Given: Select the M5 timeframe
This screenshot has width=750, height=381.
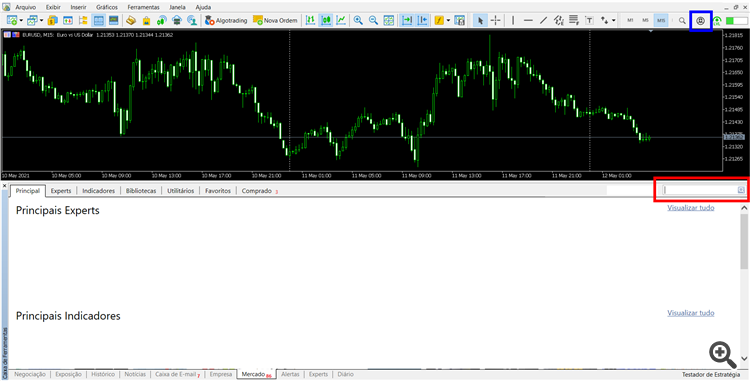Looking at the screenshot, I should point(645,21).
